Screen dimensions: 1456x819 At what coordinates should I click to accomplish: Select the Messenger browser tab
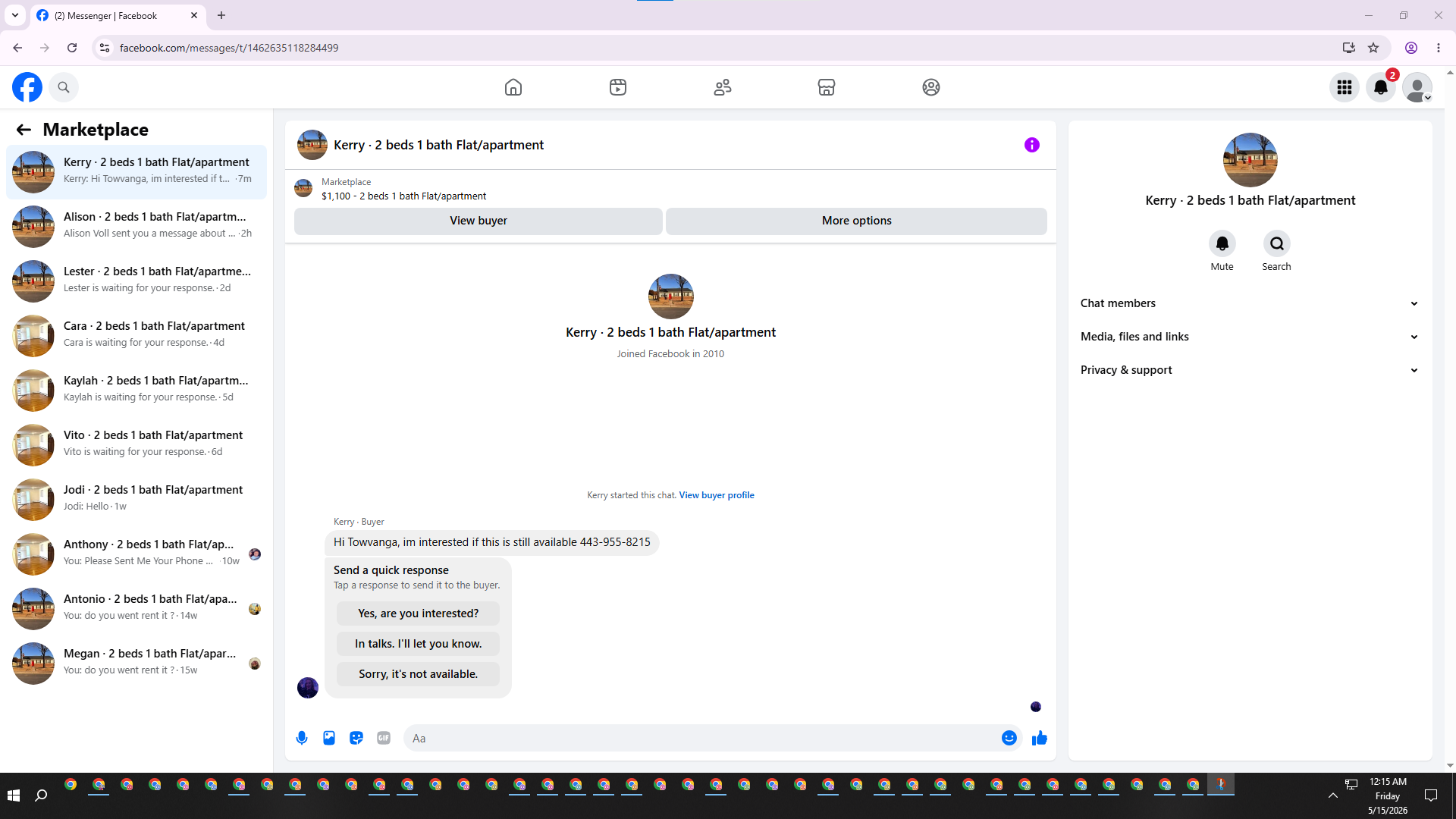point(118,15)
